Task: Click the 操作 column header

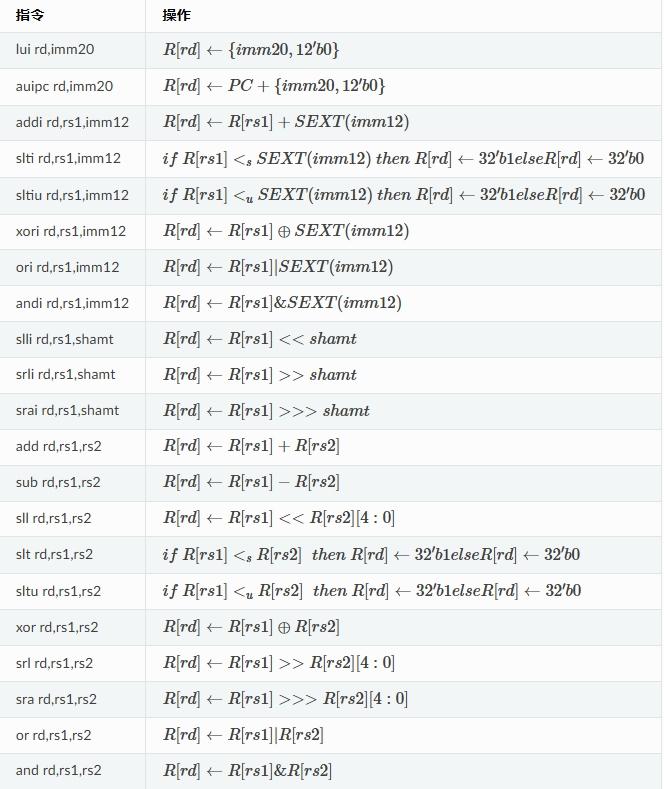Action: [x=176, y=16]
